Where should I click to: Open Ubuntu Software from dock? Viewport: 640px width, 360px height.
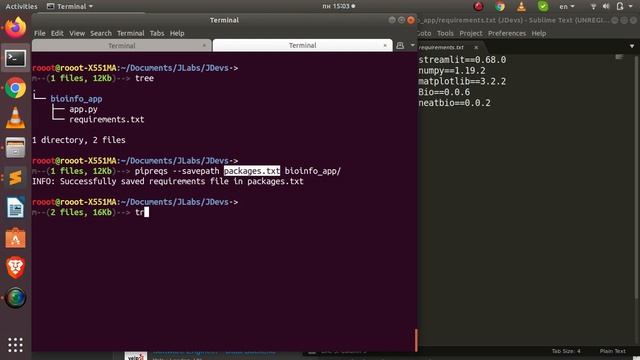point(16,238)
